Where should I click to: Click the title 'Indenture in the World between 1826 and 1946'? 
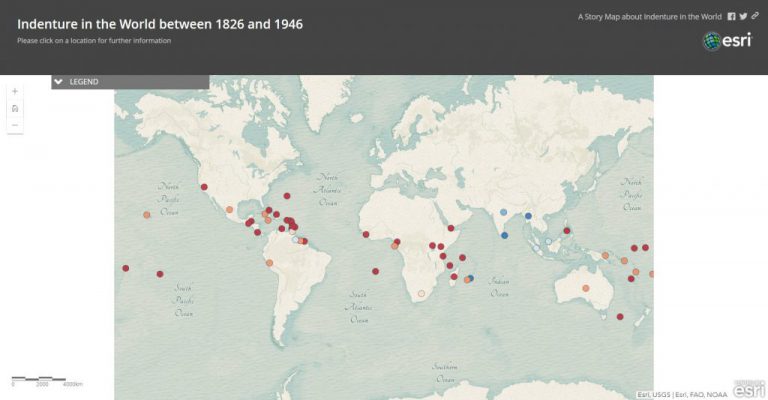coord(160,24)
